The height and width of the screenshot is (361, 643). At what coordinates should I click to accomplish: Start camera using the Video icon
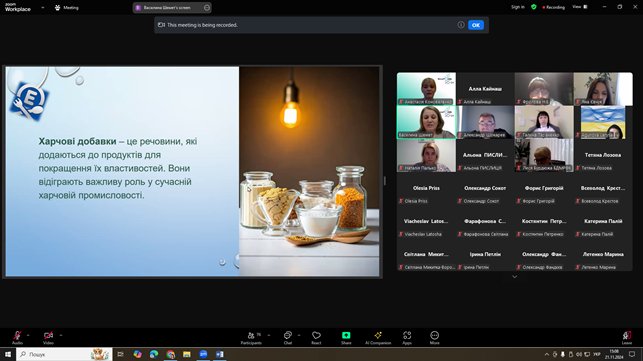tap(48, 337)
